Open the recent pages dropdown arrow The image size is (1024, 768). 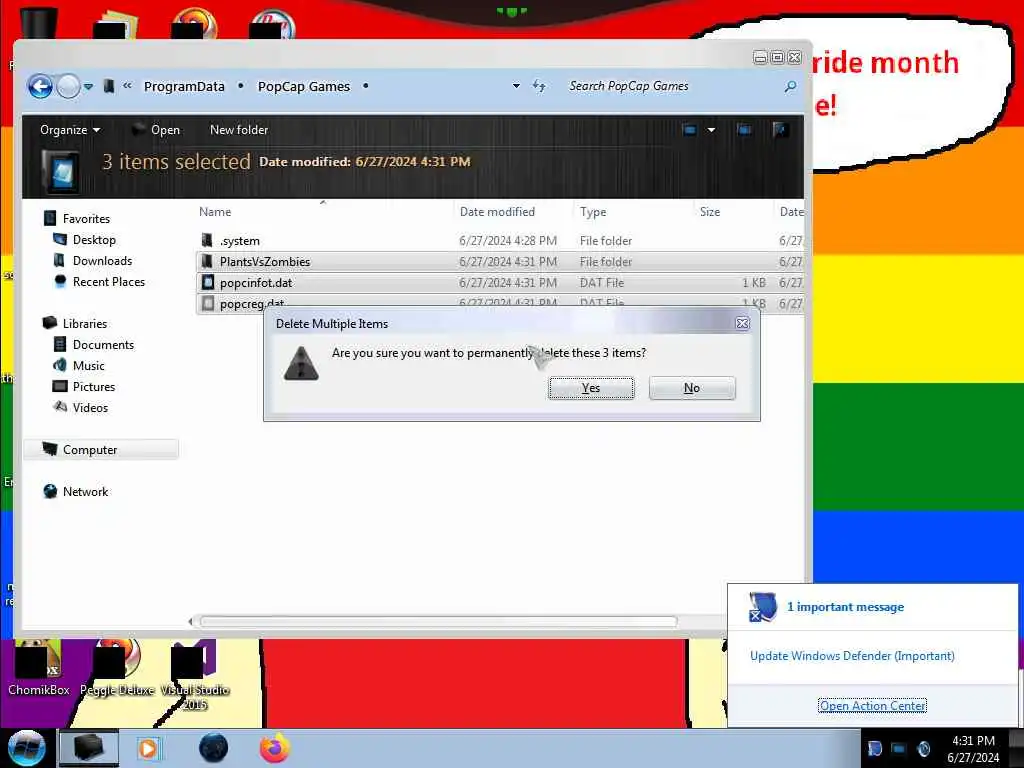click(88, 86)
